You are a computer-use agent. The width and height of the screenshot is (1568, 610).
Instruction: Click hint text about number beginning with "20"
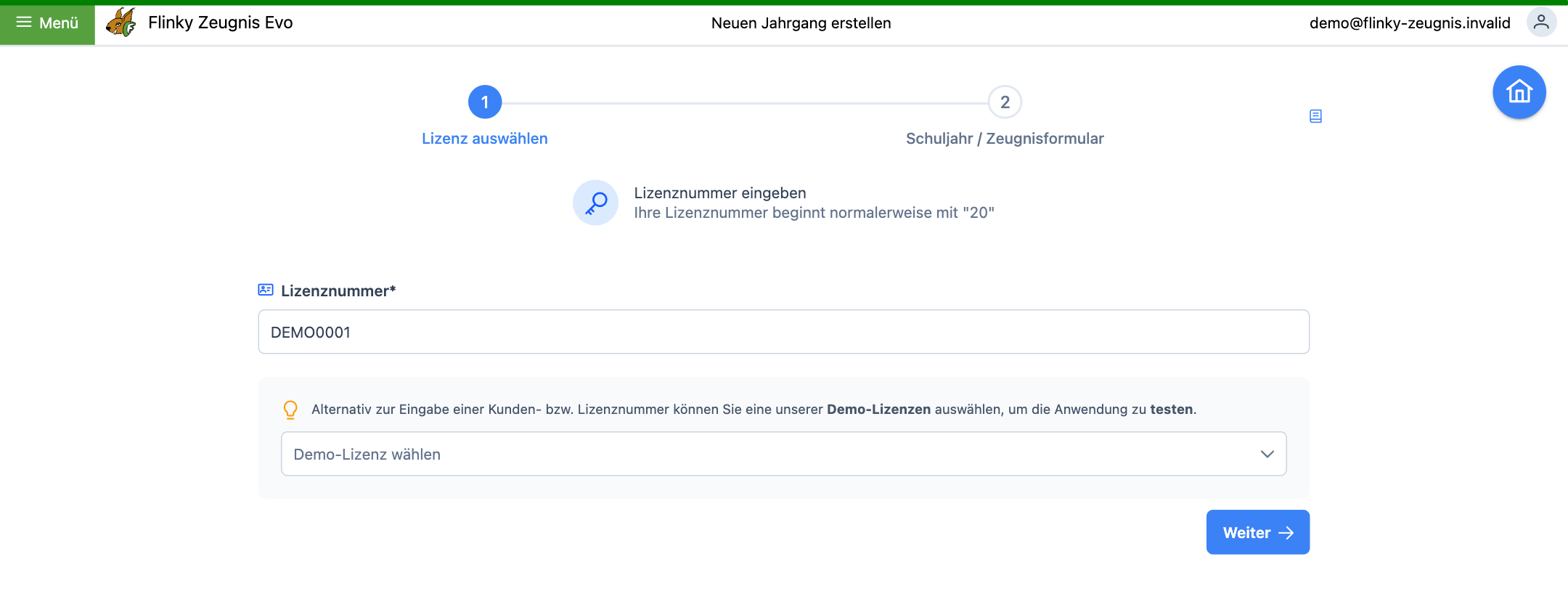point(814,213)
